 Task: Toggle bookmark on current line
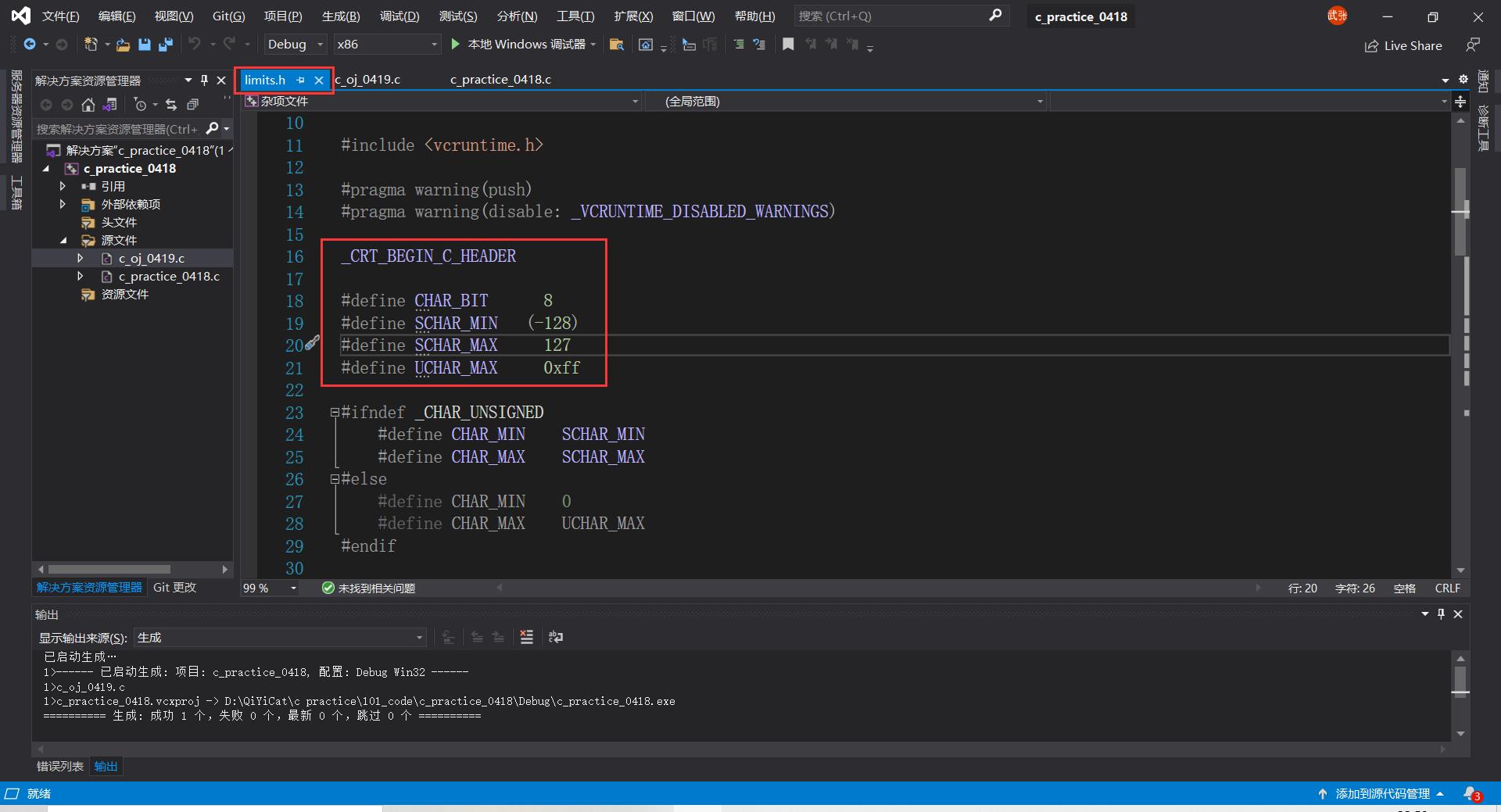(x=788, y=45)
